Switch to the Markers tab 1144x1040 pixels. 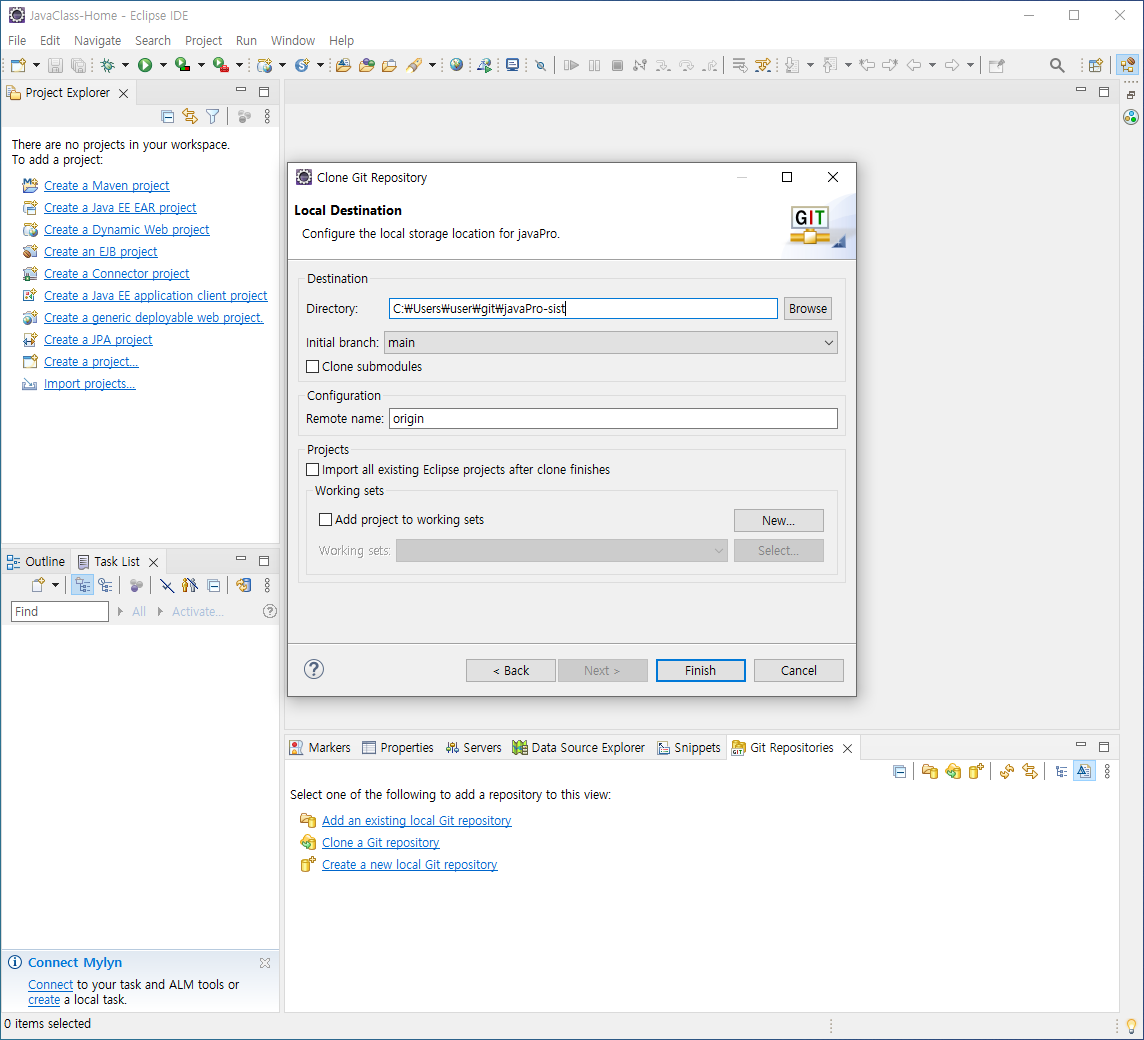tap(320, 747)
